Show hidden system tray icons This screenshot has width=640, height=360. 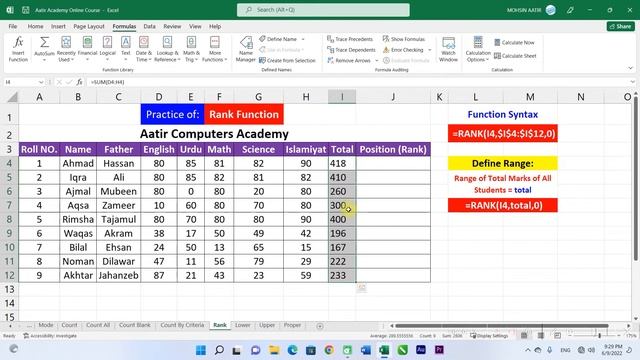click(528, 350)
